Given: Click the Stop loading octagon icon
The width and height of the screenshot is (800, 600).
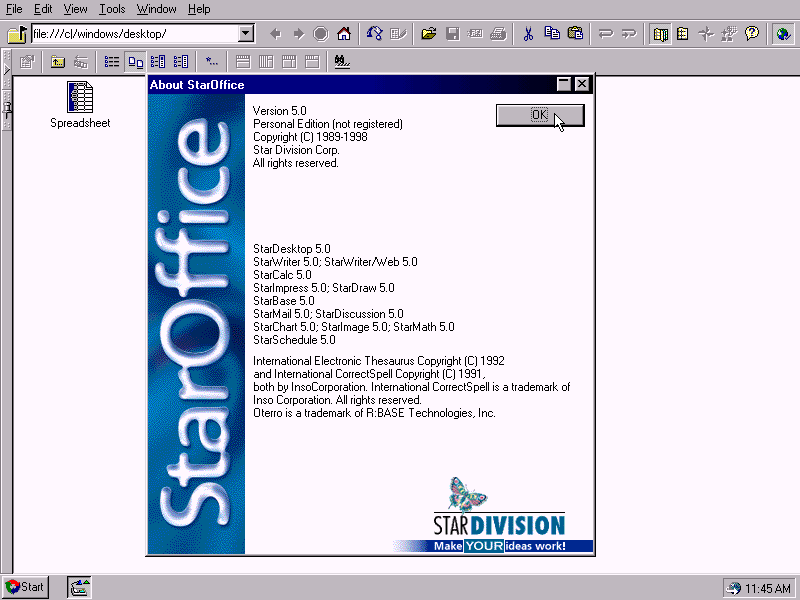Looking at the screenshot, I should click(321, 34).
